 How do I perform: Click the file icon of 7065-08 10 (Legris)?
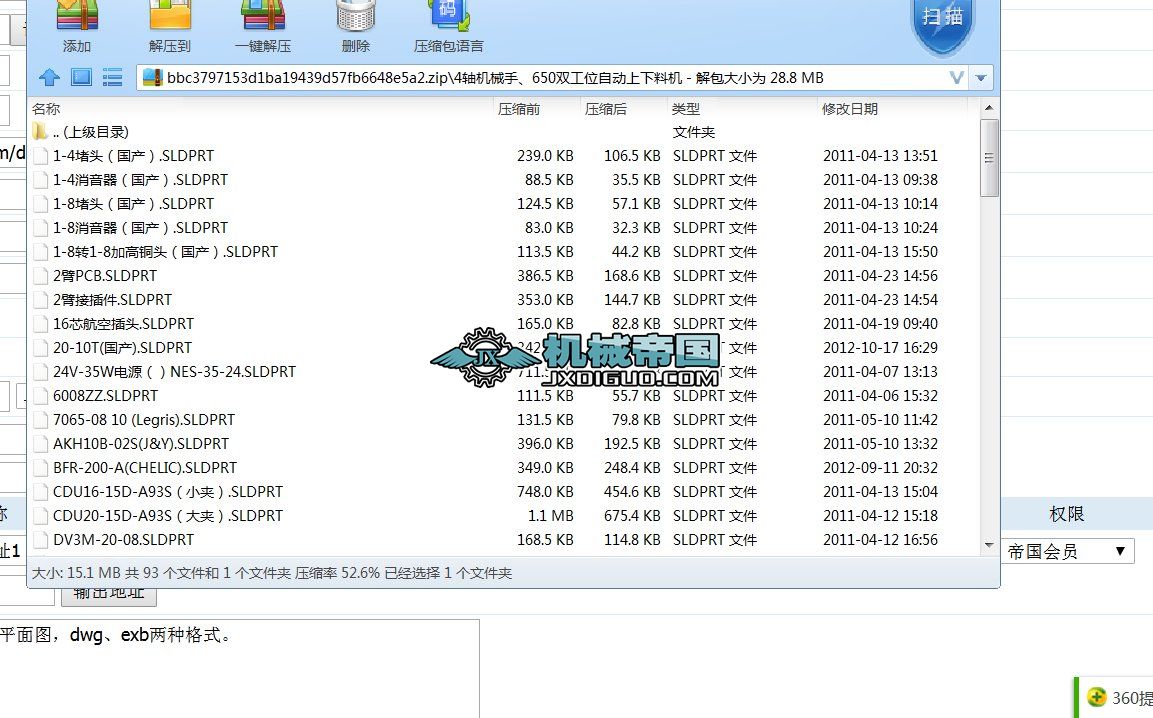[40, 420]
